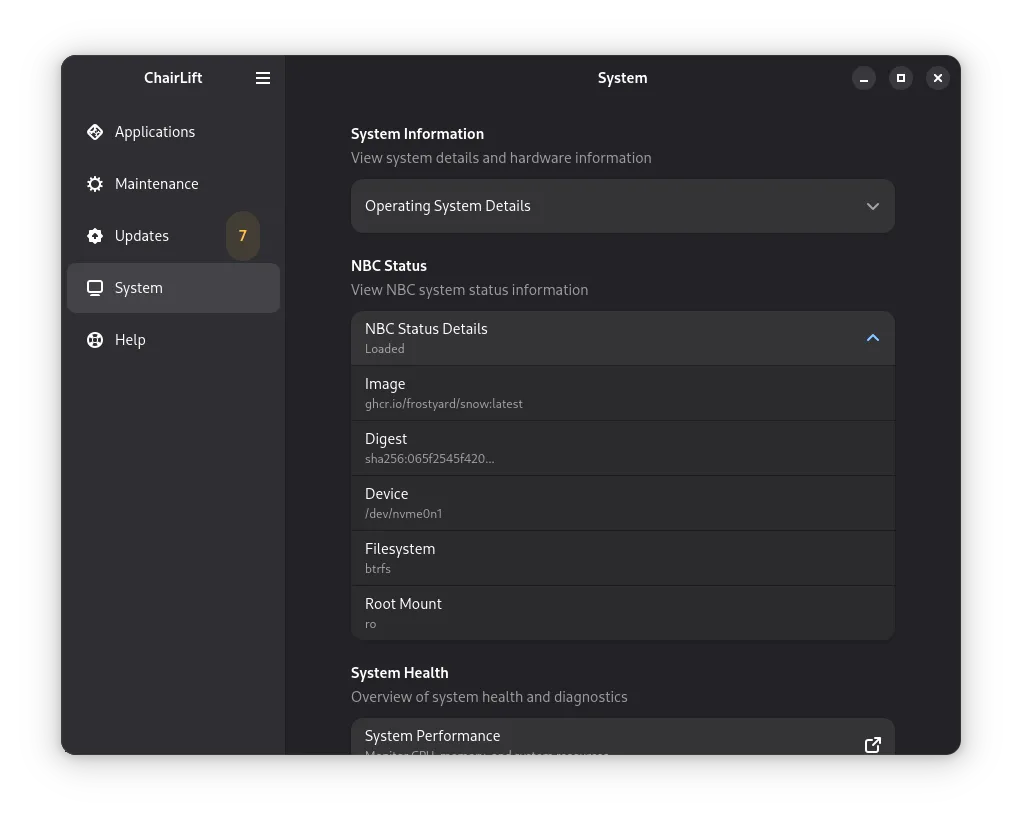
Task: Click the ChairLift title text
Action: coord(173,78)
